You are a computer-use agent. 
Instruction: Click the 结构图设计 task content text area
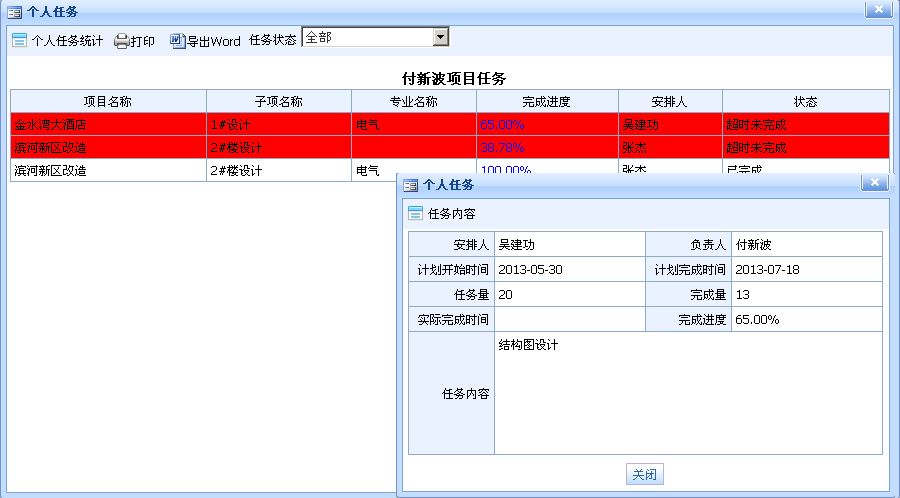[x=688, y=393]
